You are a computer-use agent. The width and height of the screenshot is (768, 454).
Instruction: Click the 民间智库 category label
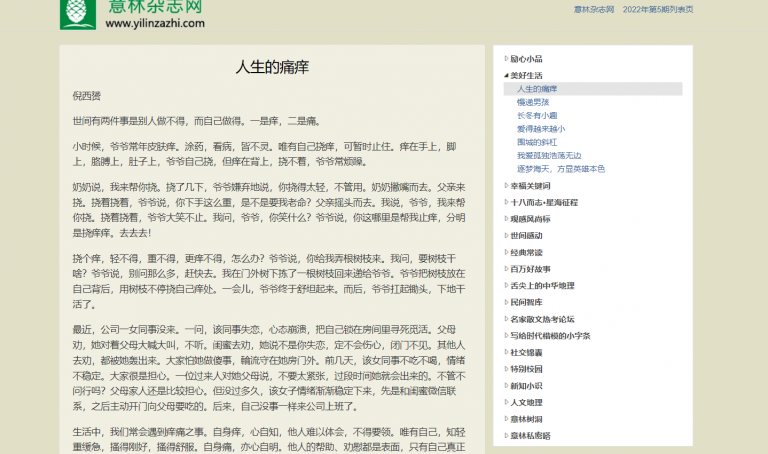pos(526,302)
